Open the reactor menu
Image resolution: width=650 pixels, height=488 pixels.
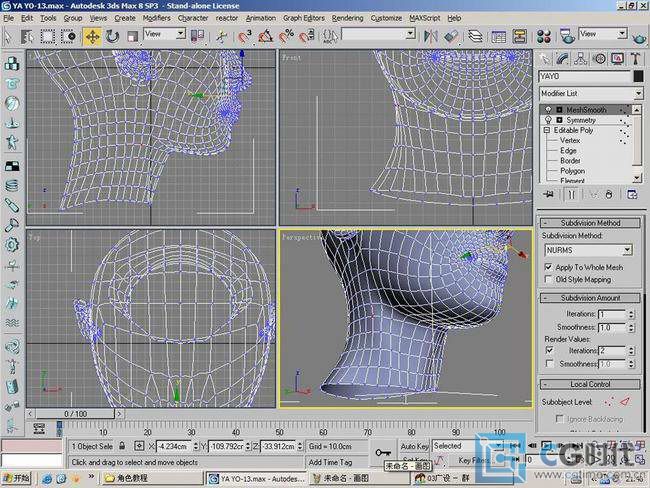coord(227,18)
